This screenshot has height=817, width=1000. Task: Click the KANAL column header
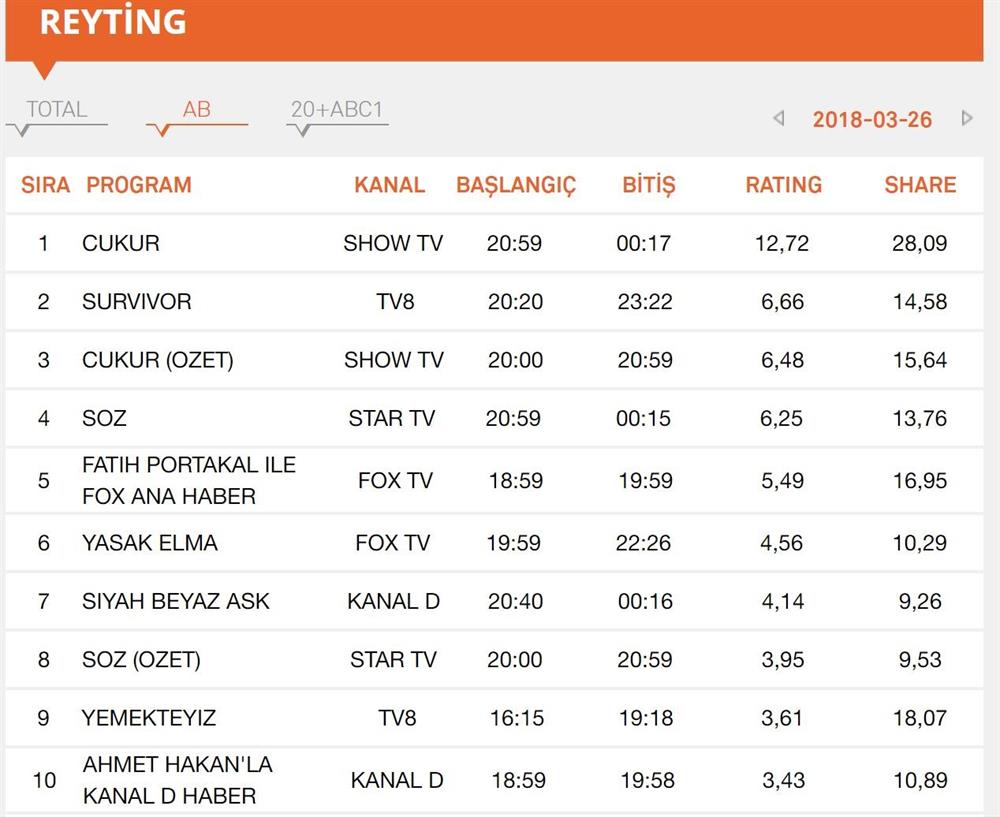389,185
